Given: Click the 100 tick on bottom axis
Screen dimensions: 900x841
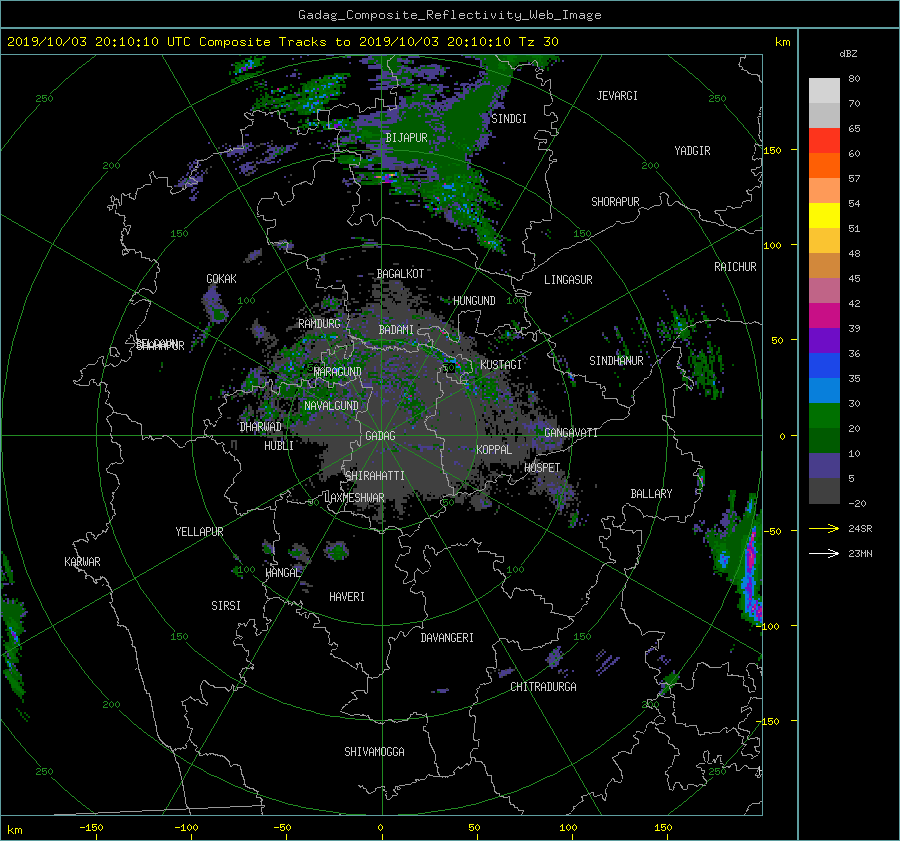Looking at the screenshot, I should [x=568, y=828].
